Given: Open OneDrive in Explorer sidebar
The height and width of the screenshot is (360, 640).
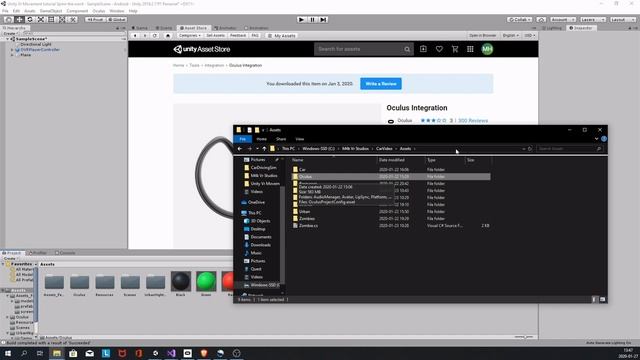Looking at the screenshot, I should [256, 202].
